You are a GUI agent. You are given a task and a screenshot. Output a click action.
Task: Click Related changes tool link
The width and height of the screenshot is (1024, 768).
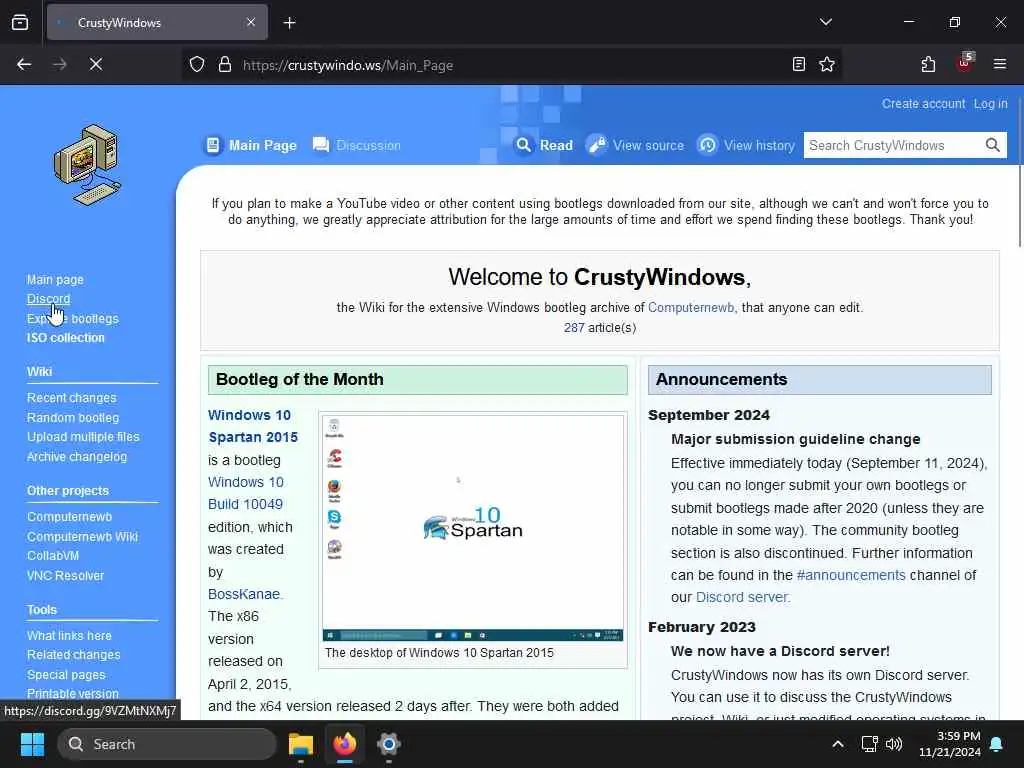click(74, 654)
